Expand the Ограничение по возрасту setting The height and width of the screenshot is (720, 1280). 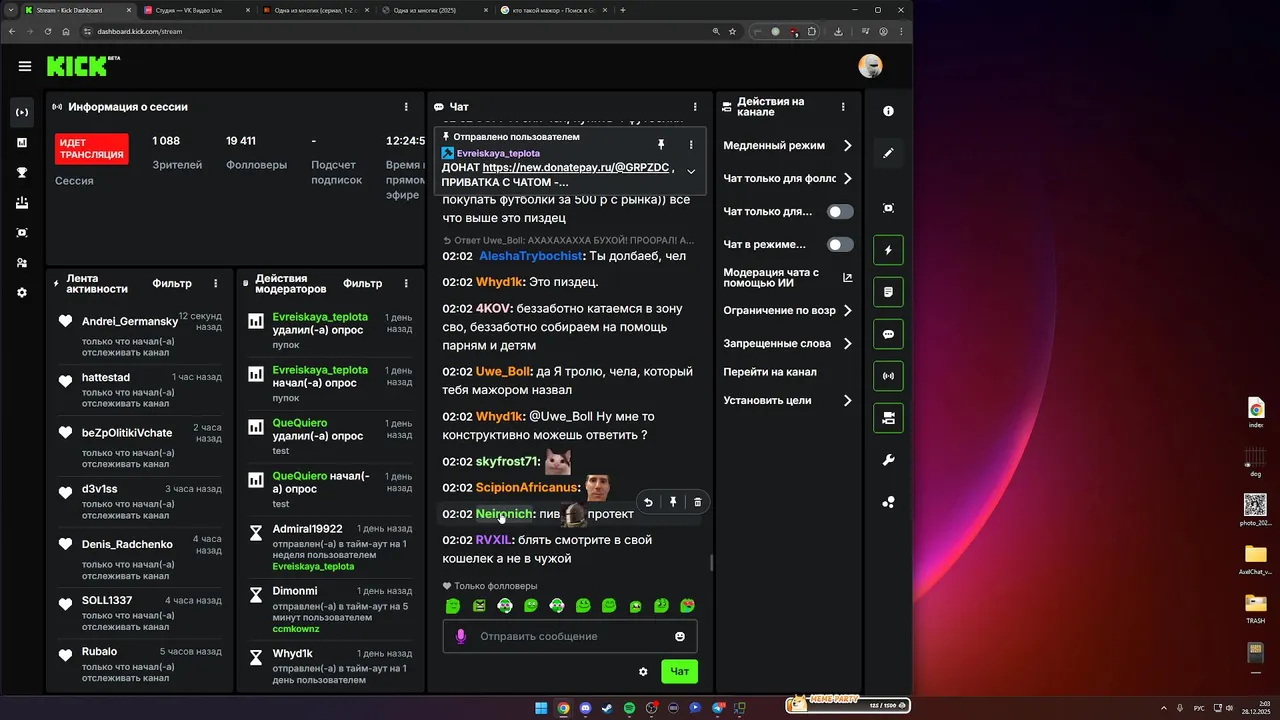(x=847, y=311)
